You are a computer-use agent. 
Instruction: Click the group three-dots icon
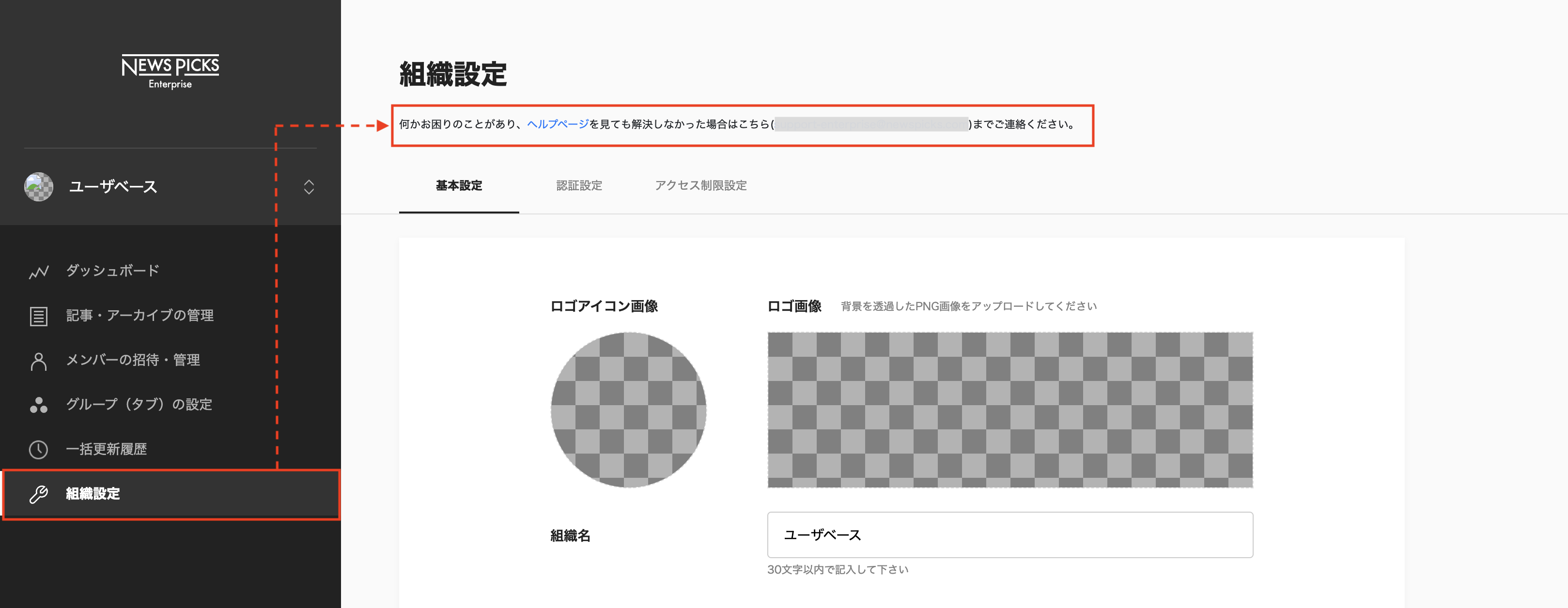point(38,405)
